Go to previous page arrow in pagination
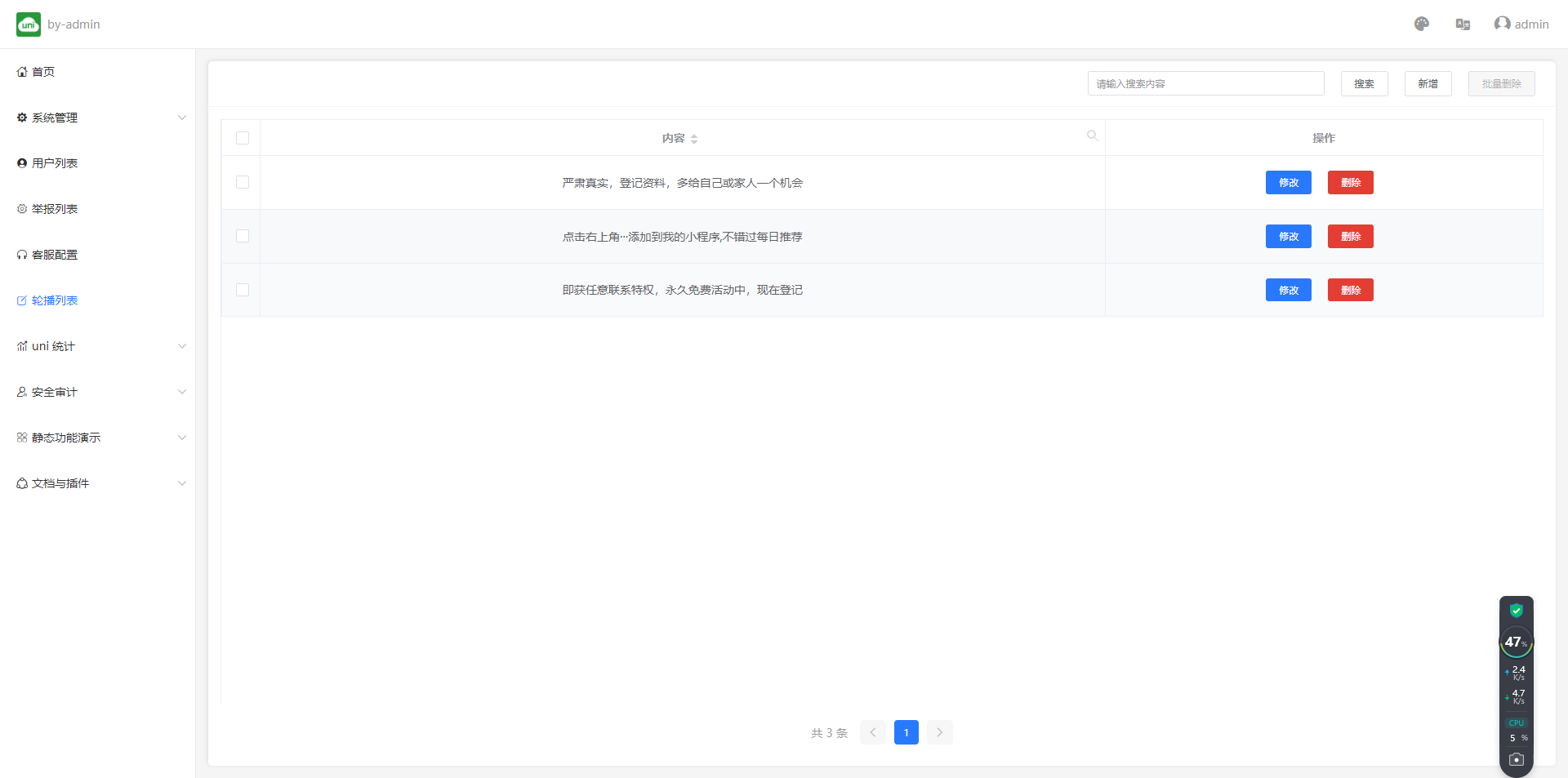The height and width of the screenshot is (778, 1568). click(873, 732)
